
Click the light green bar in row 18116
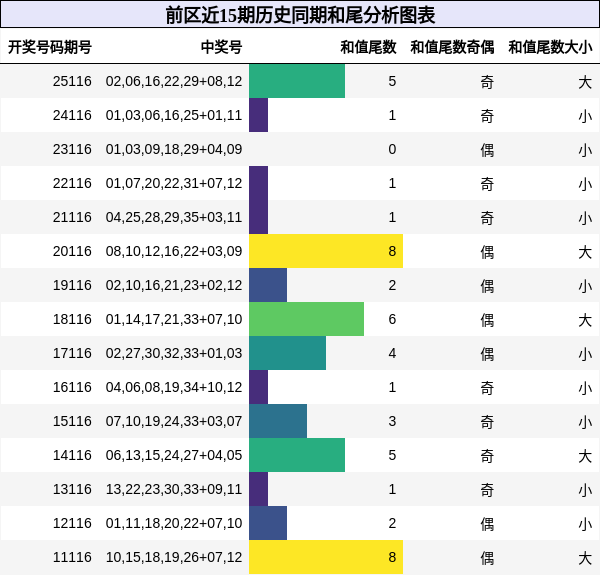coord(307,319)
